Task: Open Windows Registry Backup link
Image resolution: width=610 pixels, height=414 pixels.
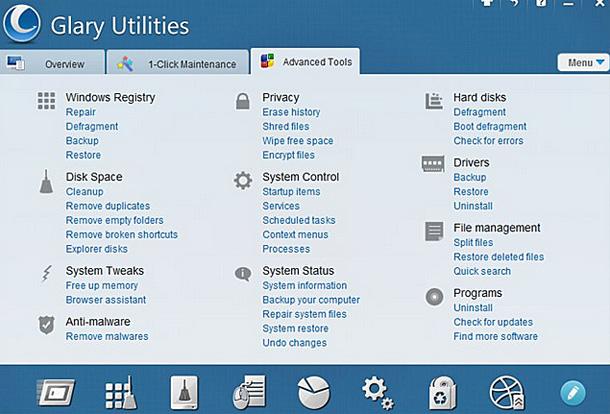Action: tap(82, 140)
